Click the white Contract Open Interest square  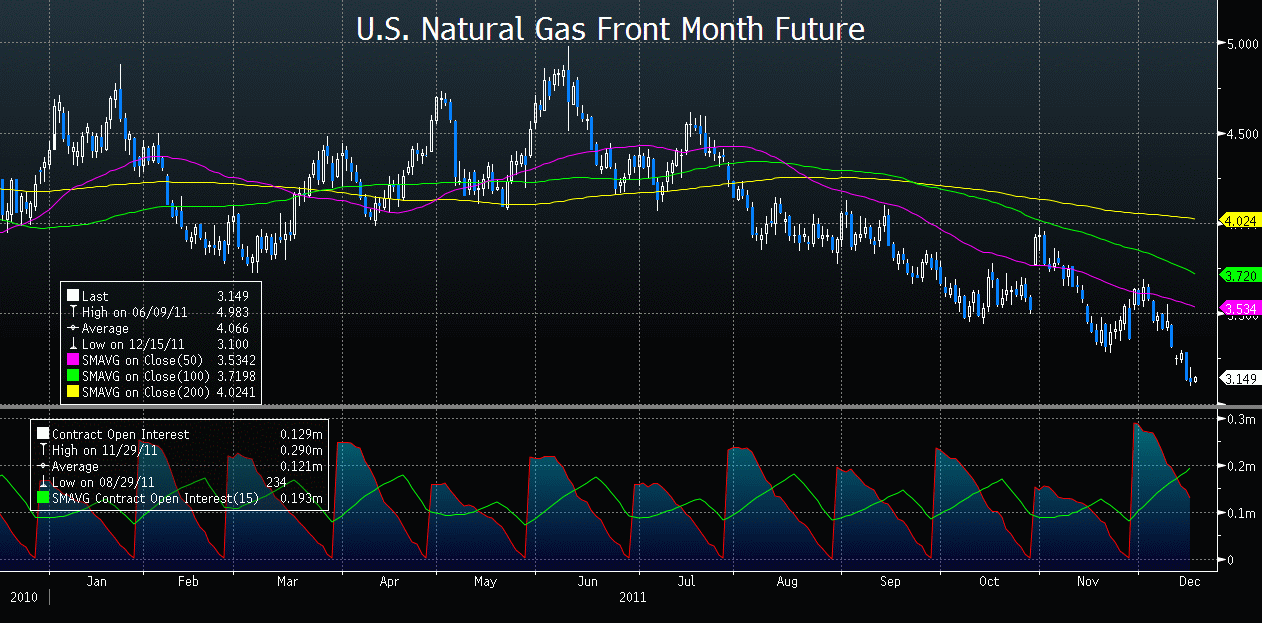42,435
